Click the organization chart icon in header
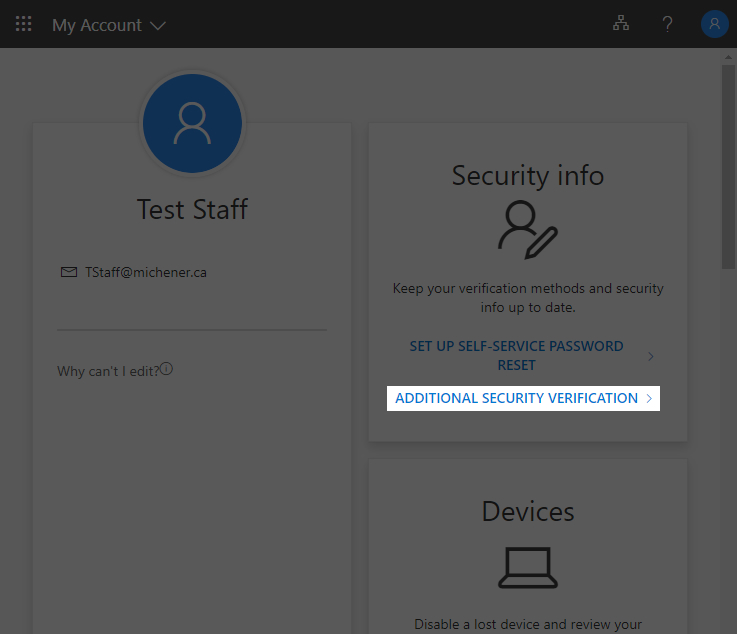 tap(621, 24)
